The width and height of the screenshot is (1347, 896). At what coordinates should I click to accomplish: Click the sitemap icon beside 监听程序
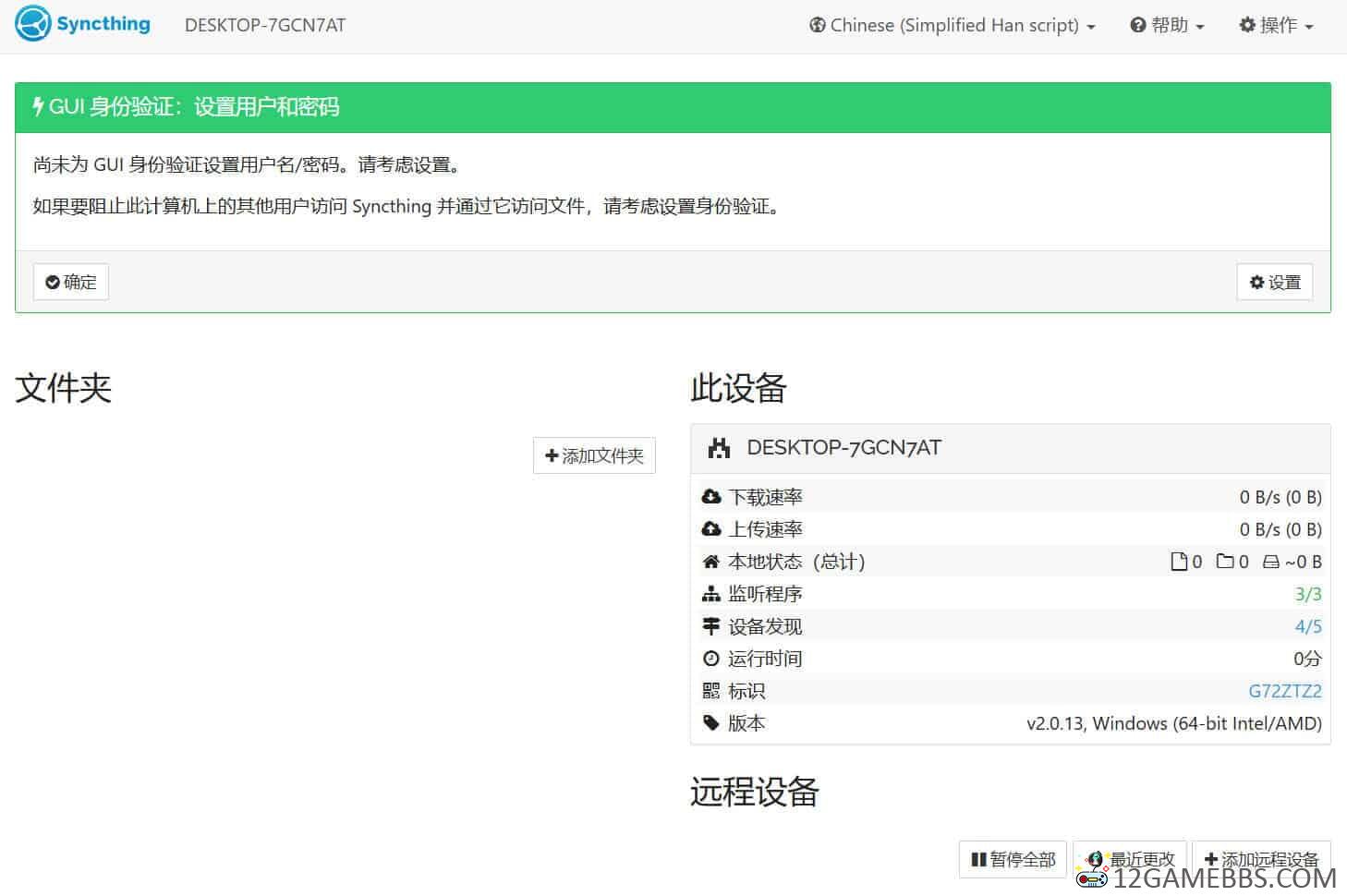pyautogui.click(x=711, y=594)
